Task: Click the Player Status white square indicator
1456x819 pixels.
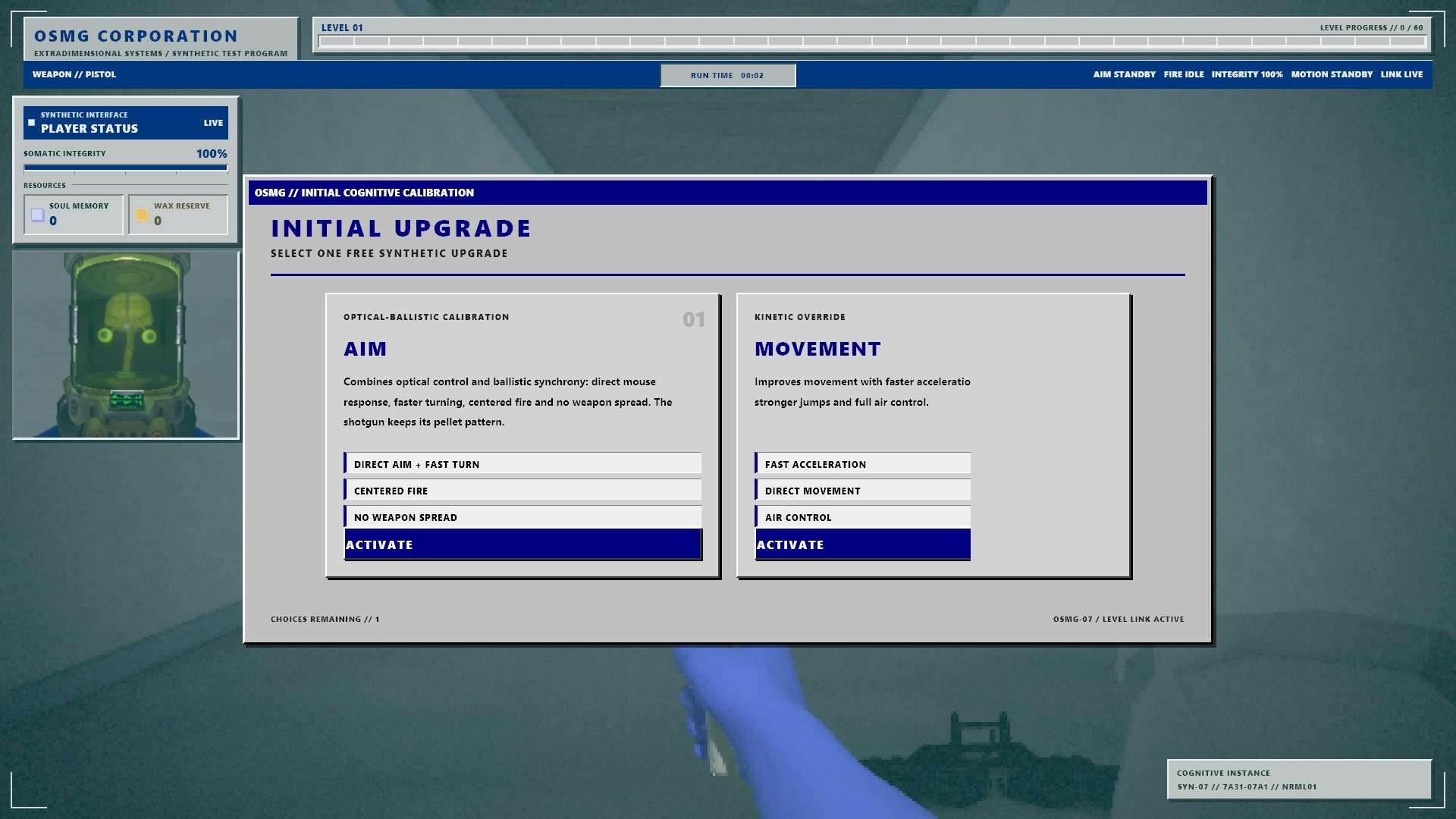Action: [x=31, y=123]
